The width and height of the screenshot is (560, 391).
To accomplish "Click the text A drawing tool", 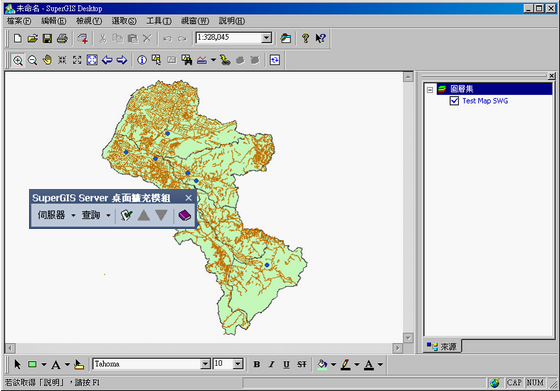I will [x=56, y=365].
